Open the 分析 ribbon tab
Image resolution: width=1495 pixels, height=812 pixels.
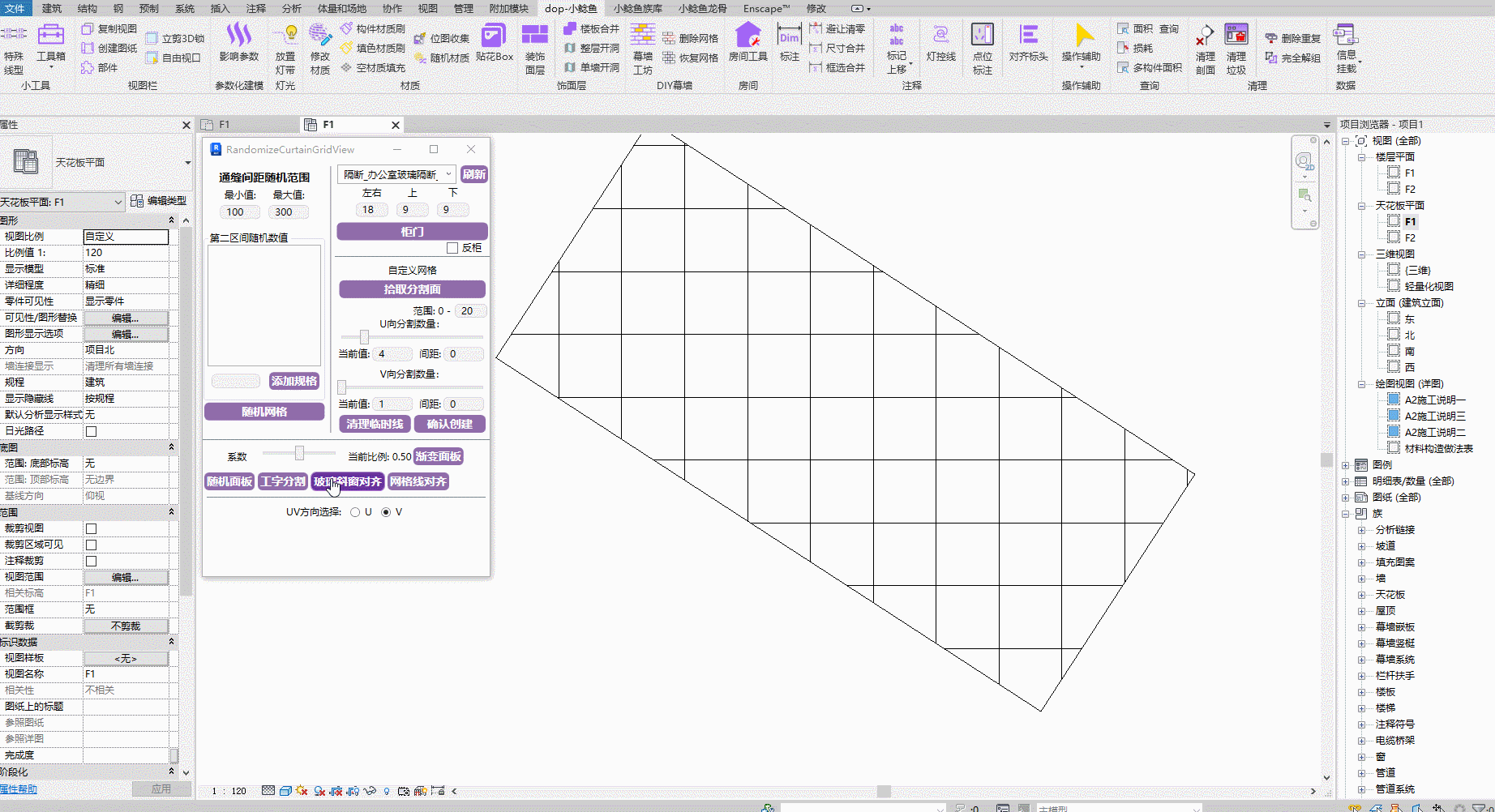point(291,8)
